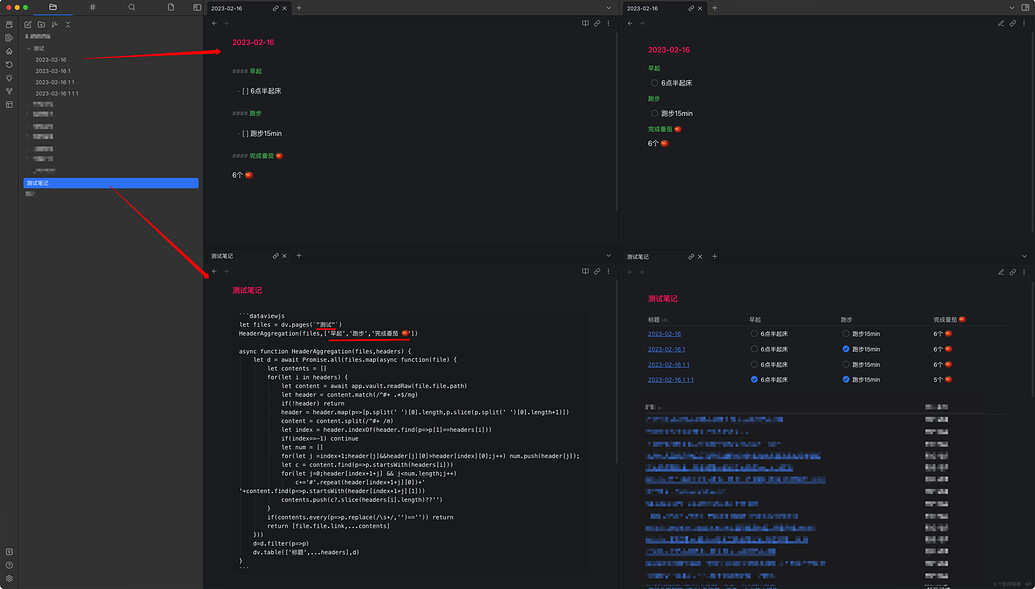Click the pencil edit icon in 测试笔记 pane
1035x589 pixels.
(x=1001, y=272)
